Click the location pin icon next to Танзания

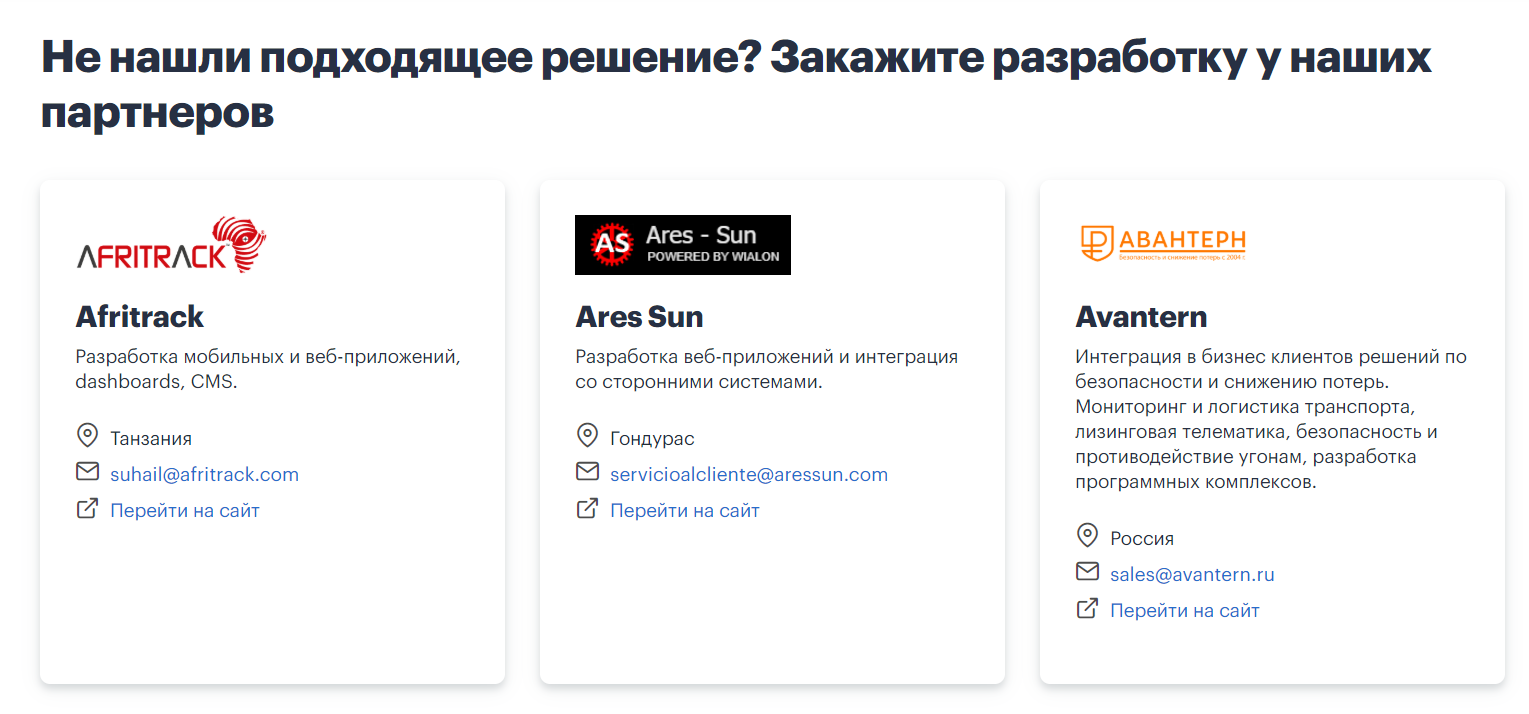click(87, 436)
